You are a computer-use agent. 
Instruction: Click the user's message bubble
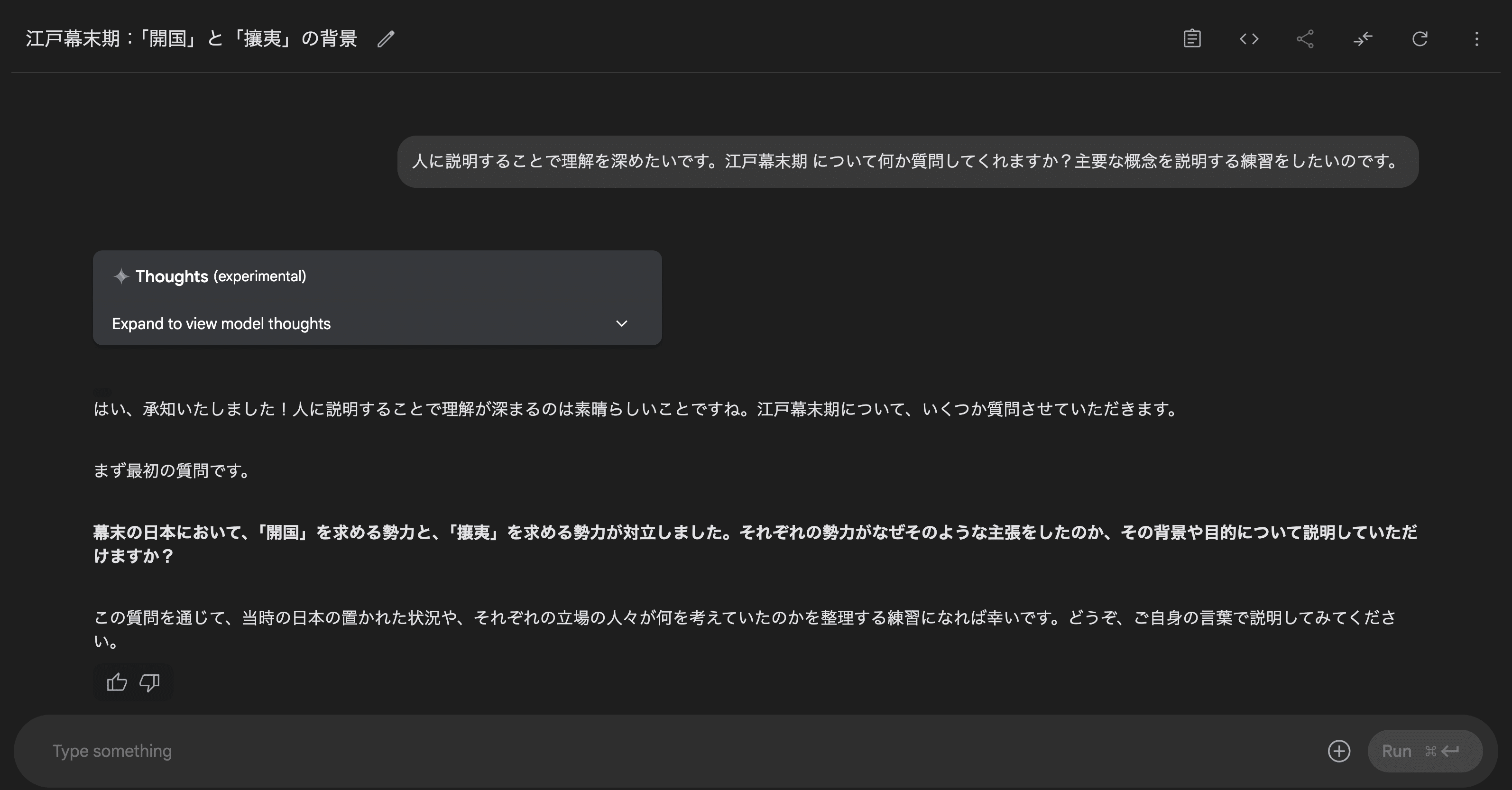tap(907, 161)
